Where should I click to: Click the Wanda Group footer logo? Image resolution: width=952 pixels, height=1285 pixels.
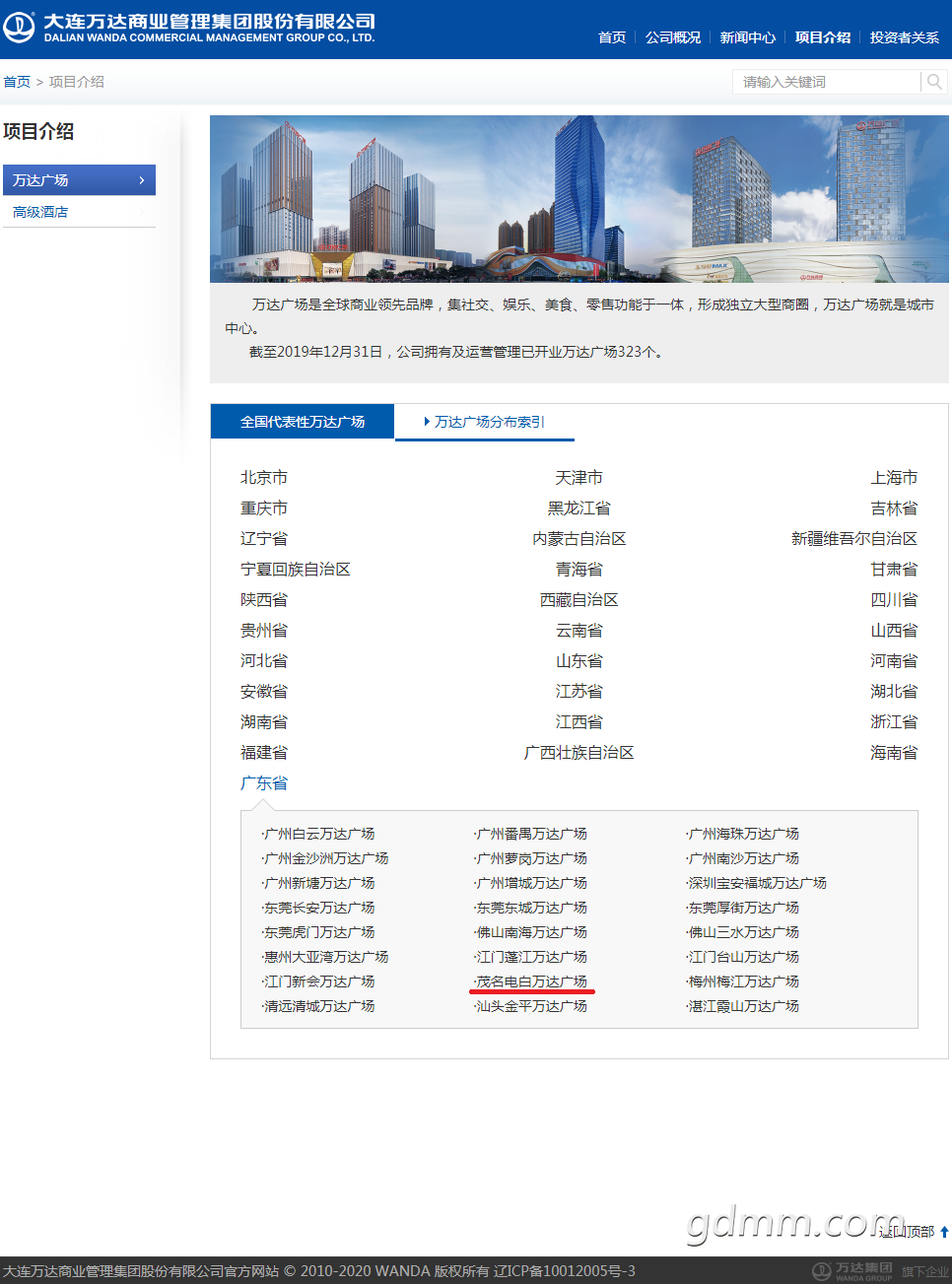pyautogui.click(x=852, y=1271)
